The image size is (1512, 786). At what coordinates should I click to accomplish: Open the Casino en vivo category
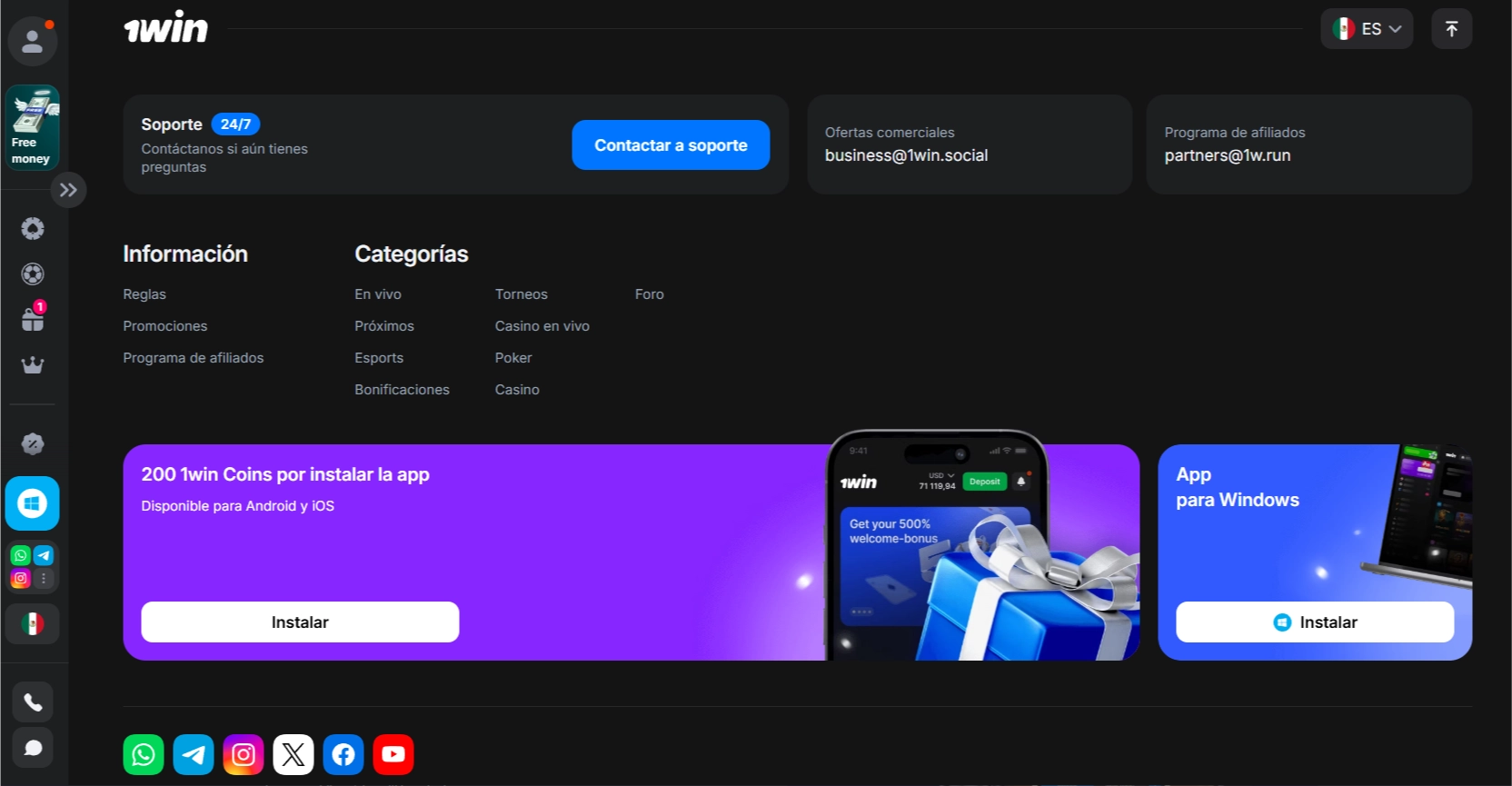(x=542, y=326)
